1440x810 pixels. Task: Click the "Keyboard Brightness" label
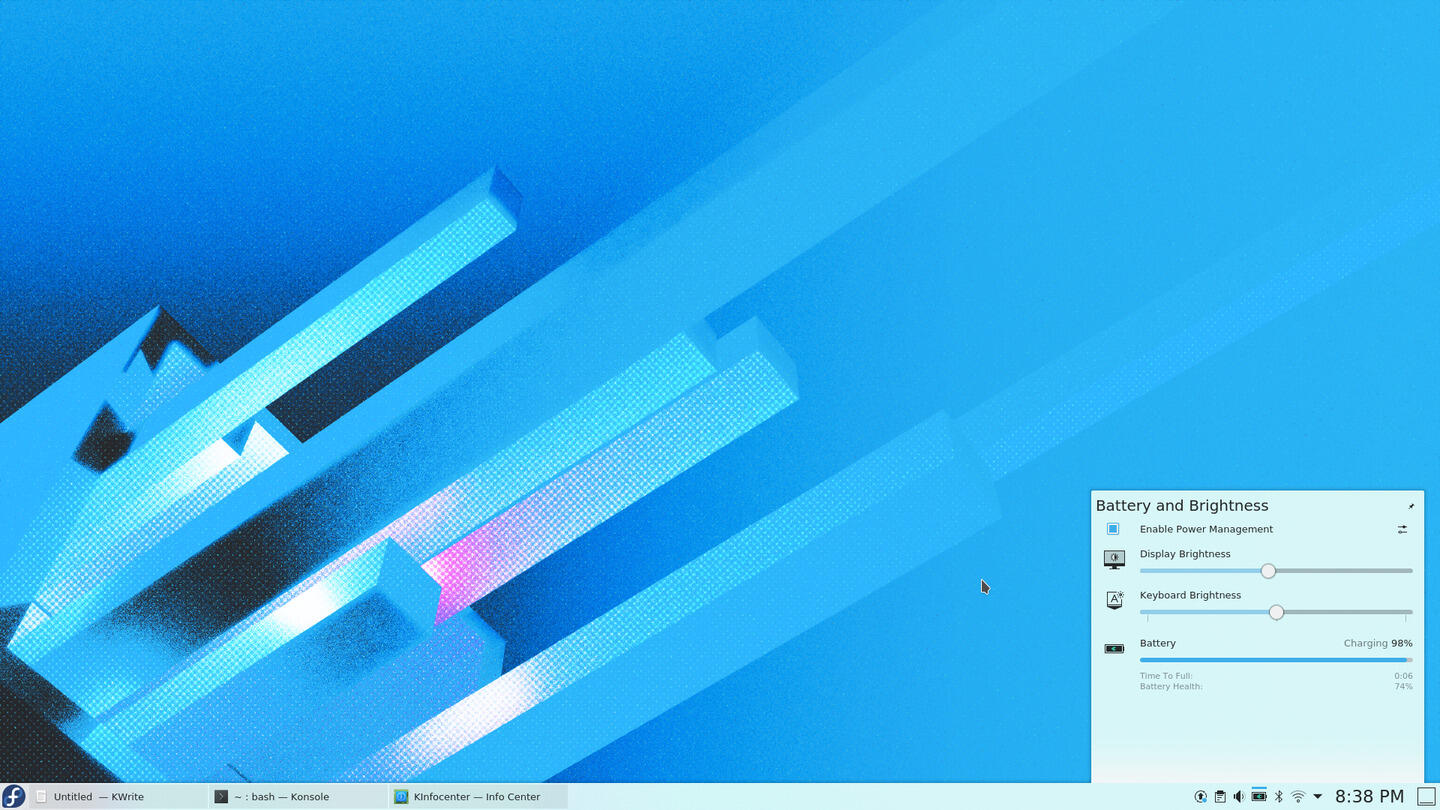(x=1190, y=595)
